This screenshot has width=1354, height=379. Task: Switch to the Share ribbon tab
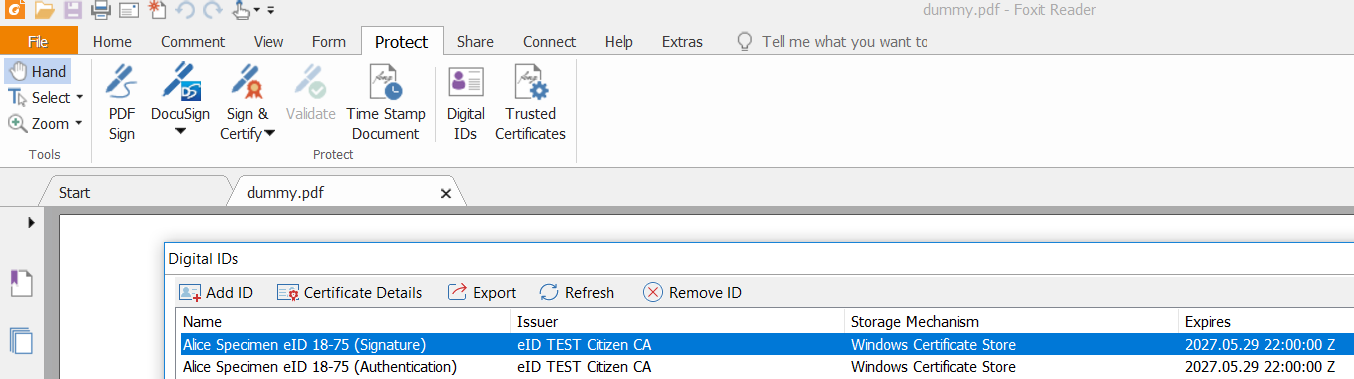475,41
